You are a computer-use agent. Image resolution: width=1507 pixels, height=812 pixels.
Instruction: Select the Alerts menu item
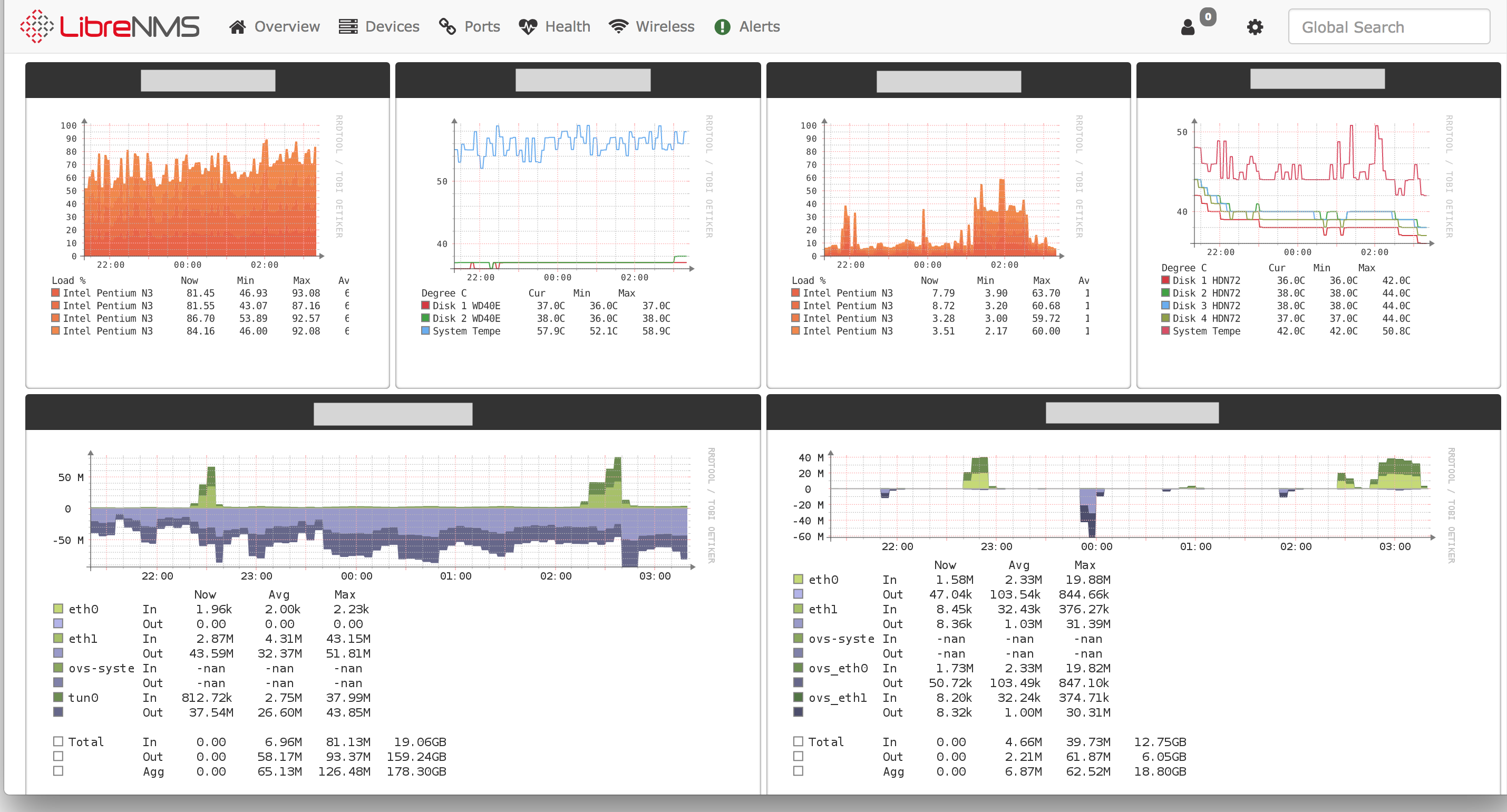(747, 26)
